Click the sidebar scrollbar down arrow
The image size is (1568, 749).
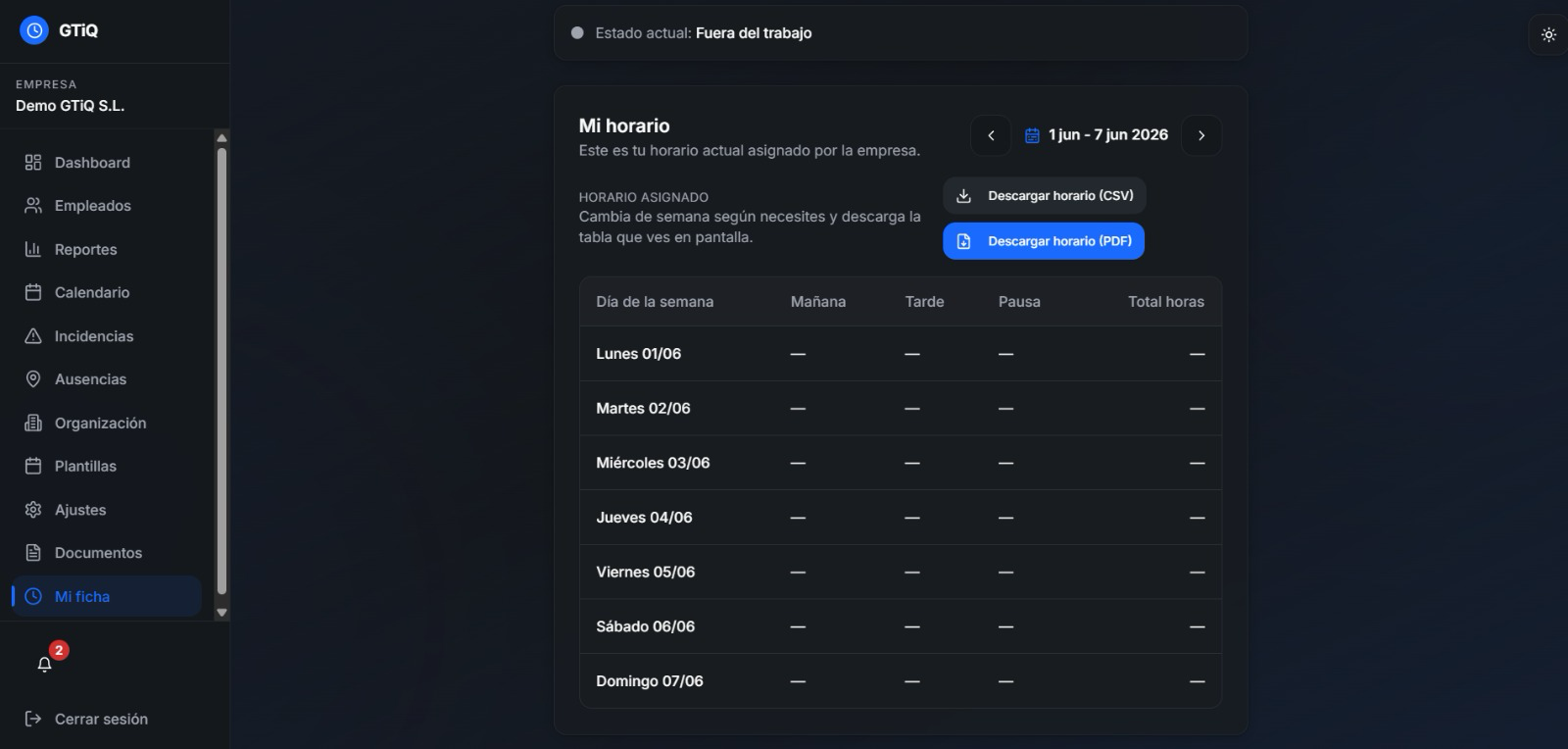tap(221, 613)
